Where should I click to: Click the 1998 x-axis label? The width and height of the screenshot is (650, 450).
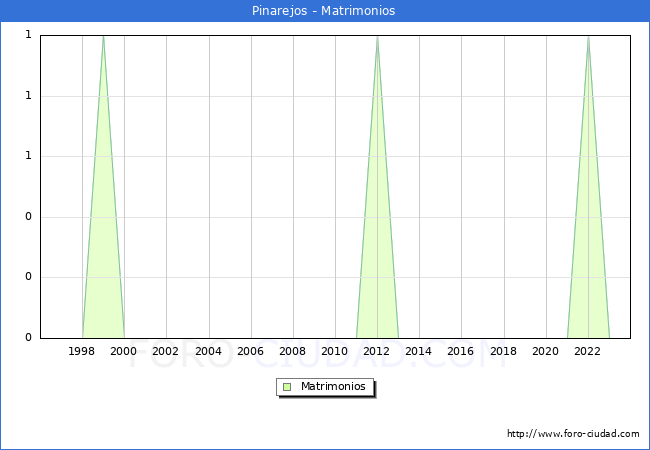tap(81, 351)
